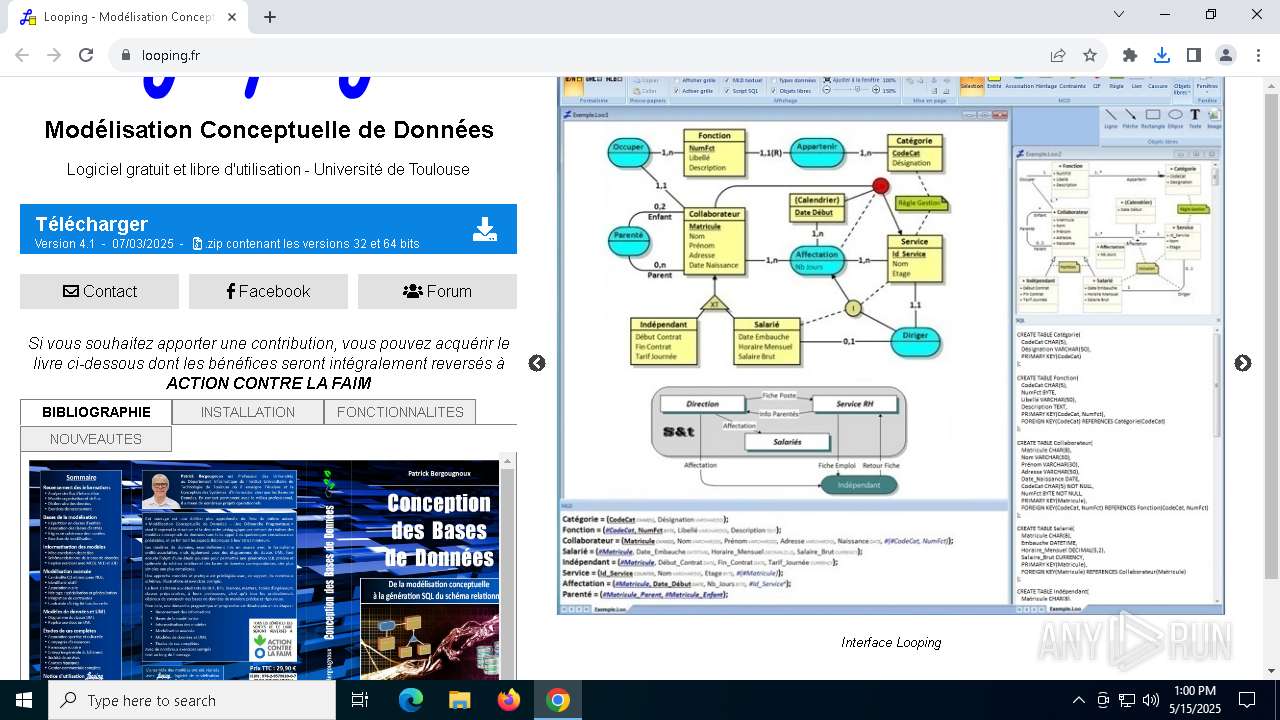
Task: Share this page icon in address bar
Action: [1058, 56]
